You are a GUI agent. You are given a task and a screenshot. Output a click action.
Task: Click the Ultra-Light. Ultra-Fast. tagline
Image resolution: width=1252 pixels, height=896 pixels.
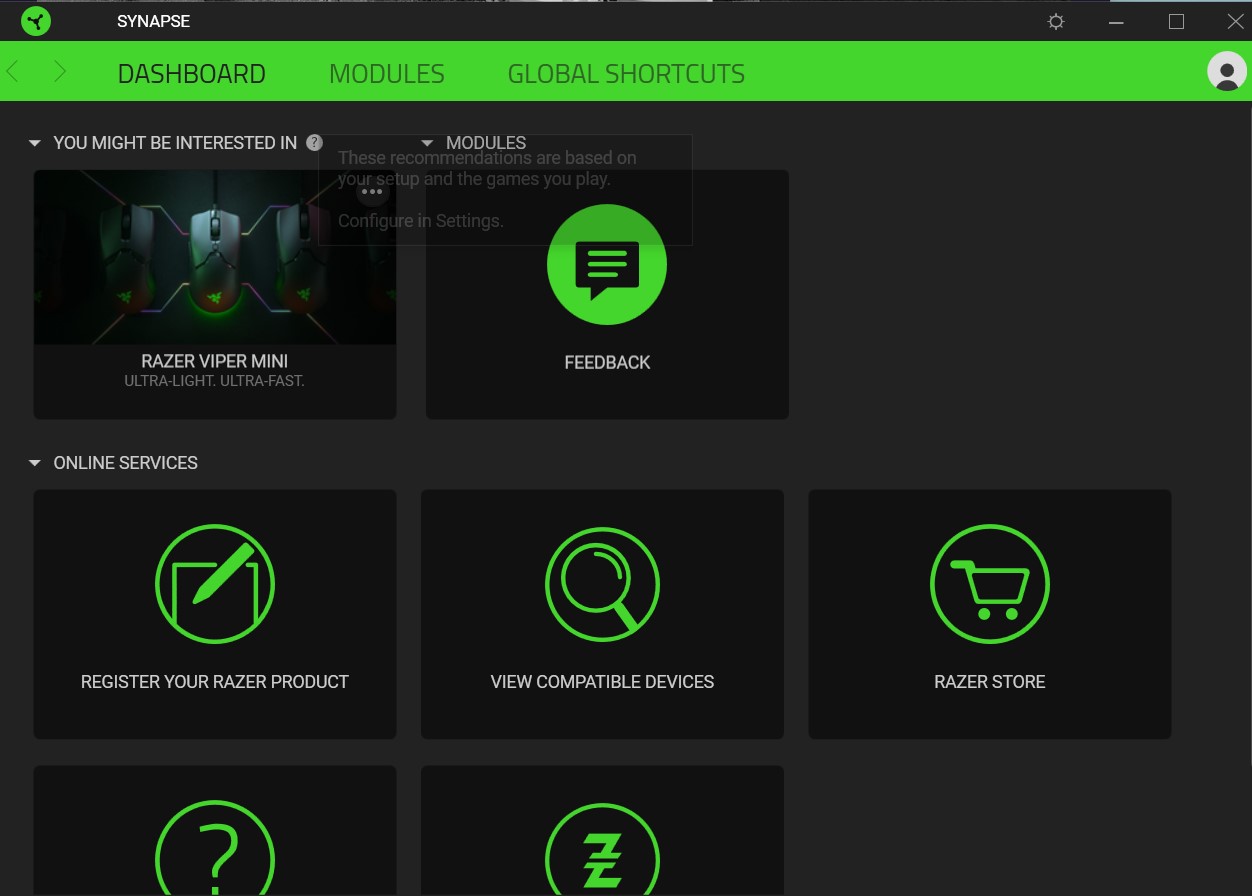pyautogui.click(x=215, y=381)
